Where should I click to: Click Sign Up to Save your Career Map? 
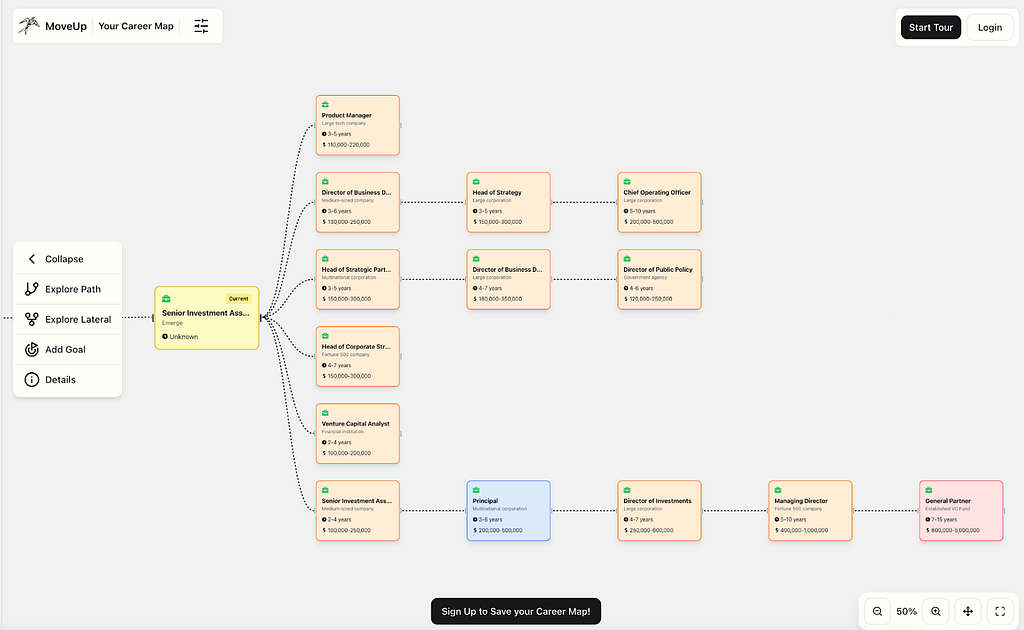pos(515,611)
